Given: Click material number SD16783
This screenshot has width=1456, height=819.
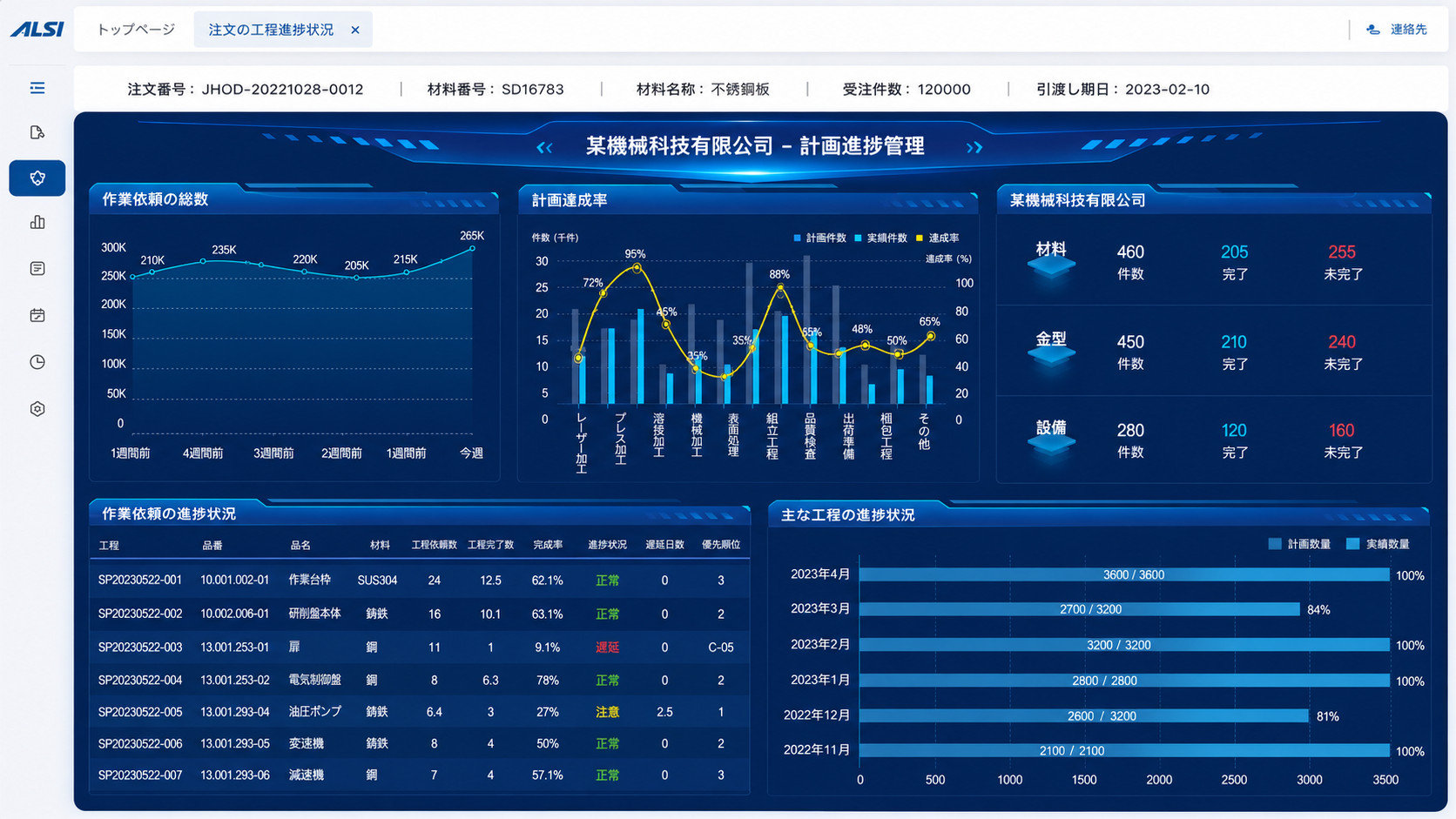Looking at the screenshot, I should [532, 89].
